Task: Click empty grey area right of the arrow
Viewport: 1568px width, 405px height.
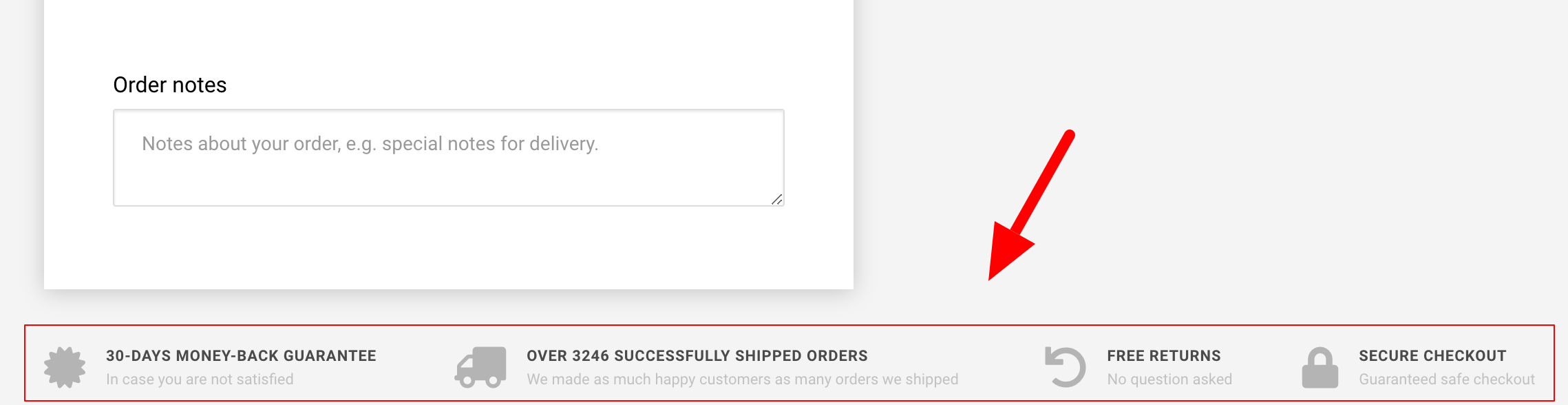Action: click(x=1308, y=172)
